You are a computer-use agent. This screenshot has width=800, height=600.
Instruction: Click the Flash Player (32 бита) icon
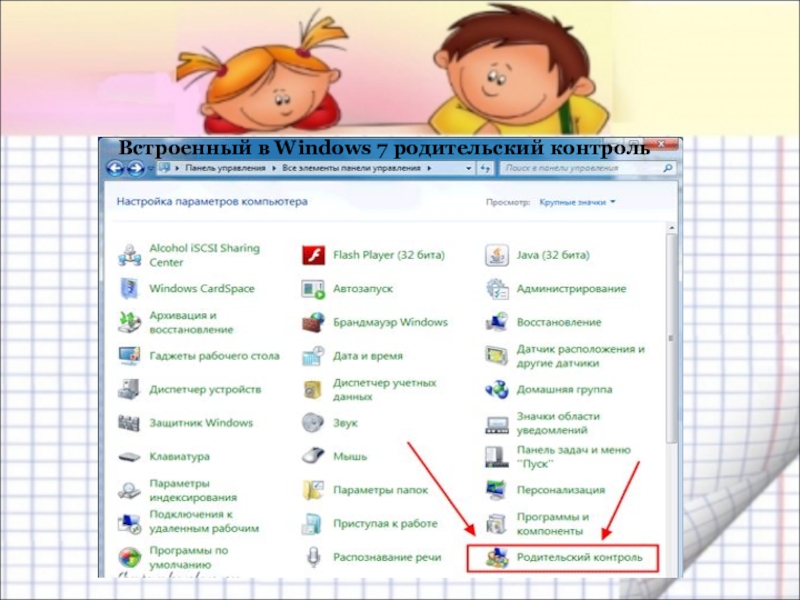pos(313,255)
